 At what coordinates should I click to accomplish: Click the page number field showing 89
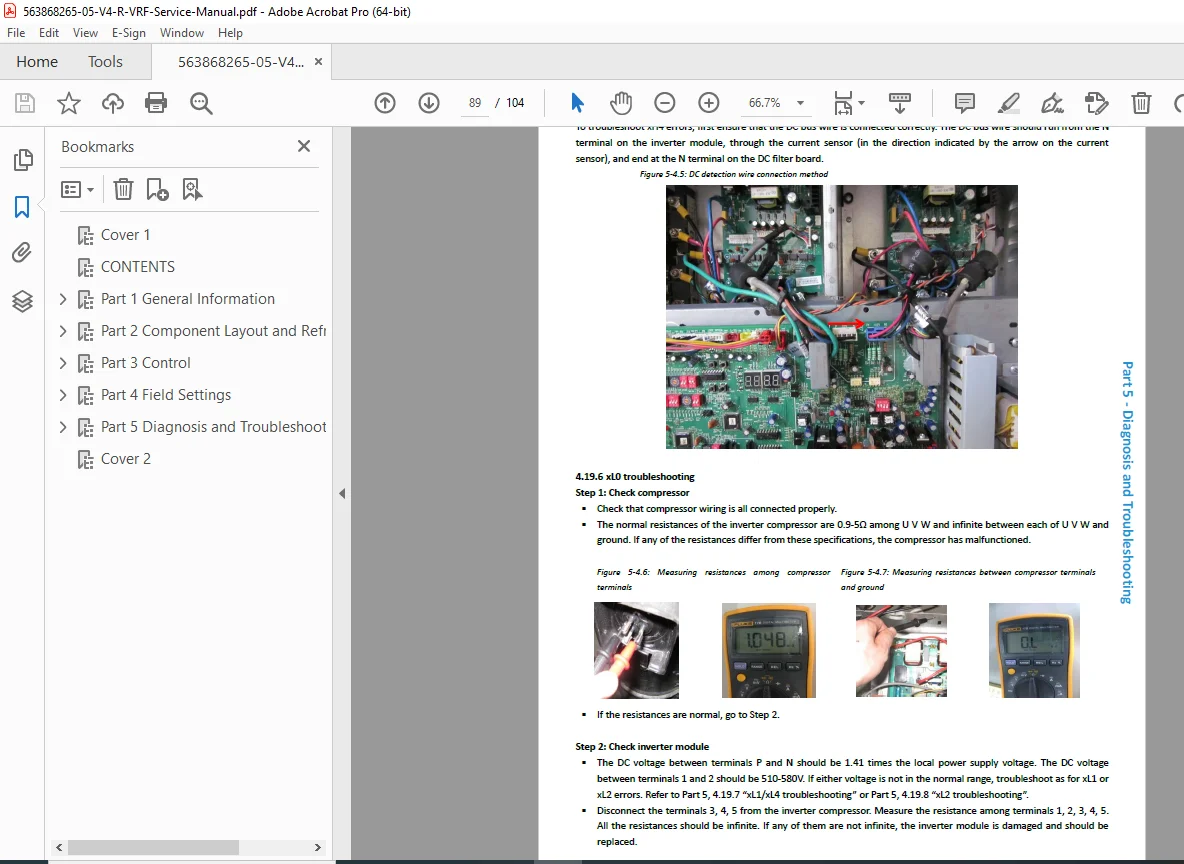tap(475, 103)
